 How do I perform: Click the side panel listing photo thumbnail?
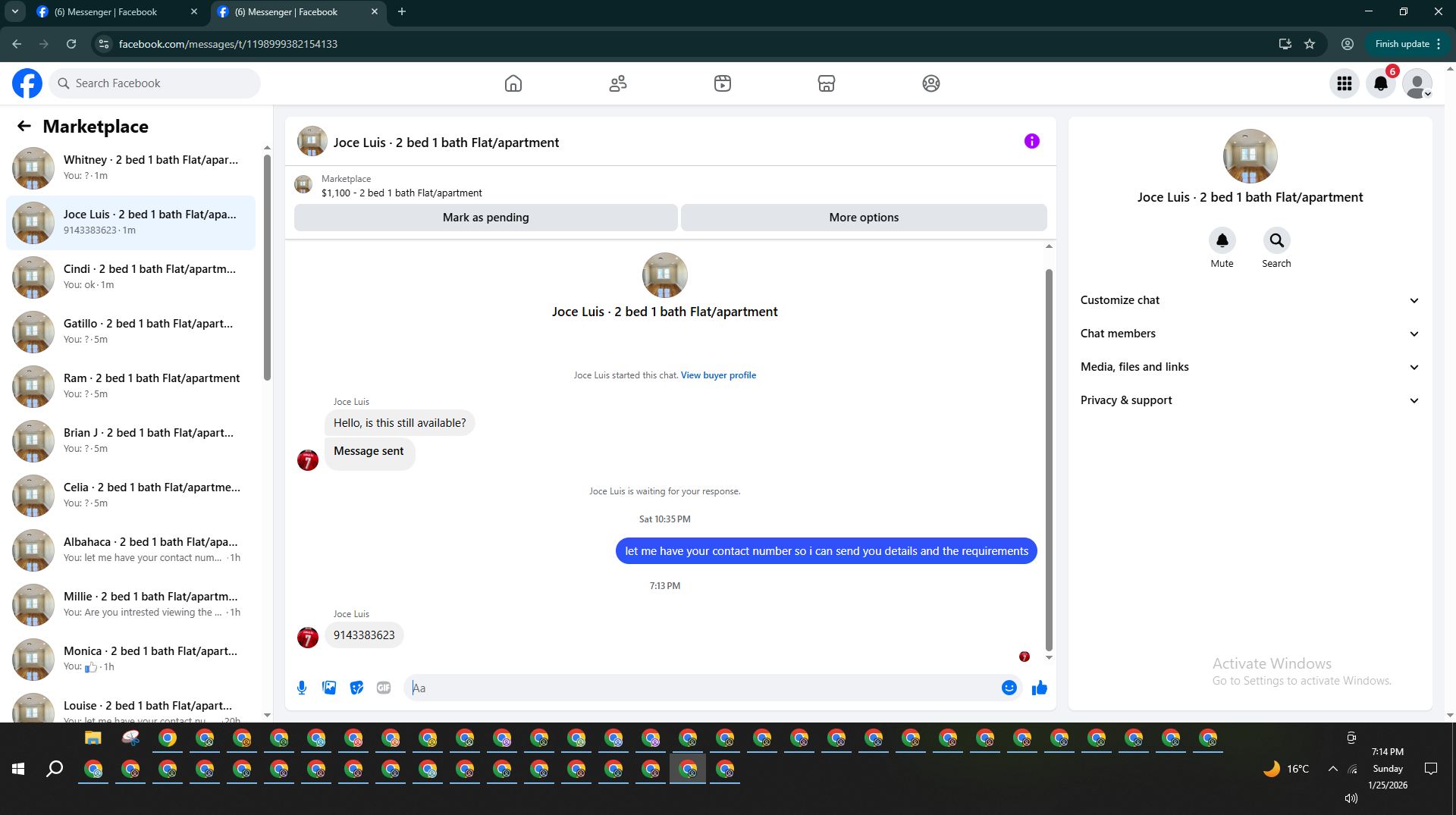tap(1250, 156)
